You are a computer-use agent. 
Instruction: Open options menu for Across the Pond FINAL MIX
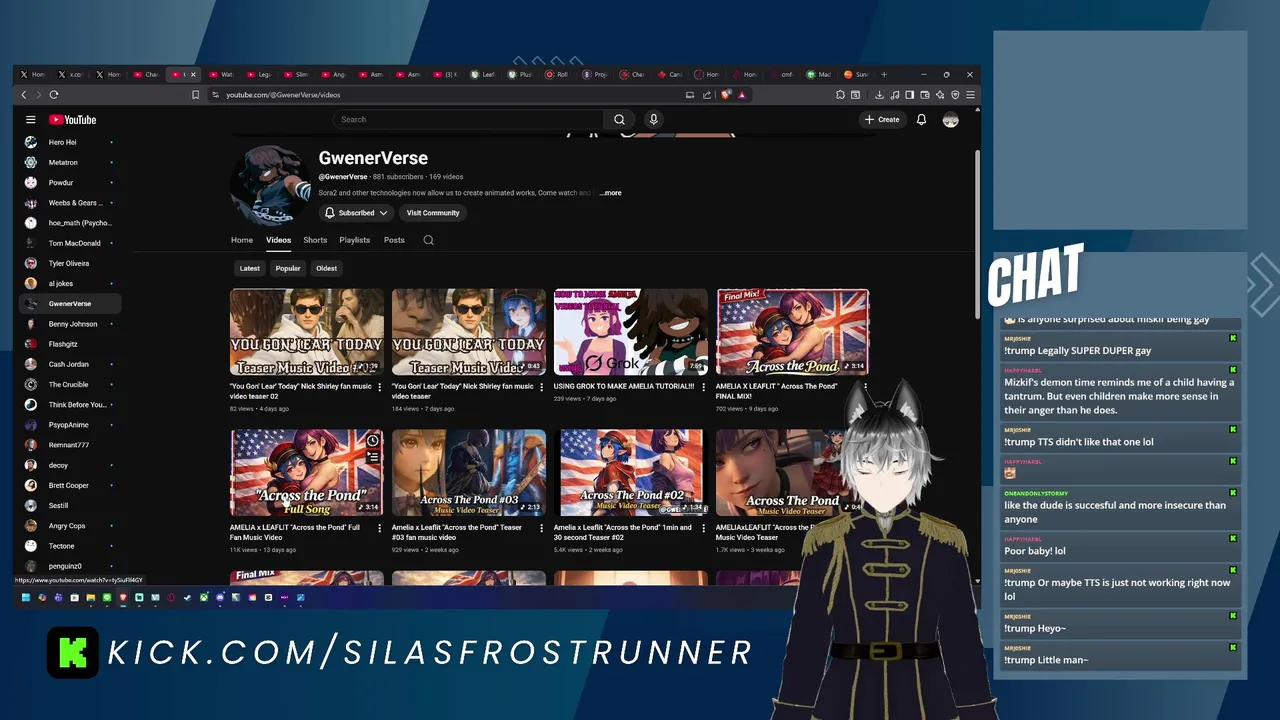point(866,387)
